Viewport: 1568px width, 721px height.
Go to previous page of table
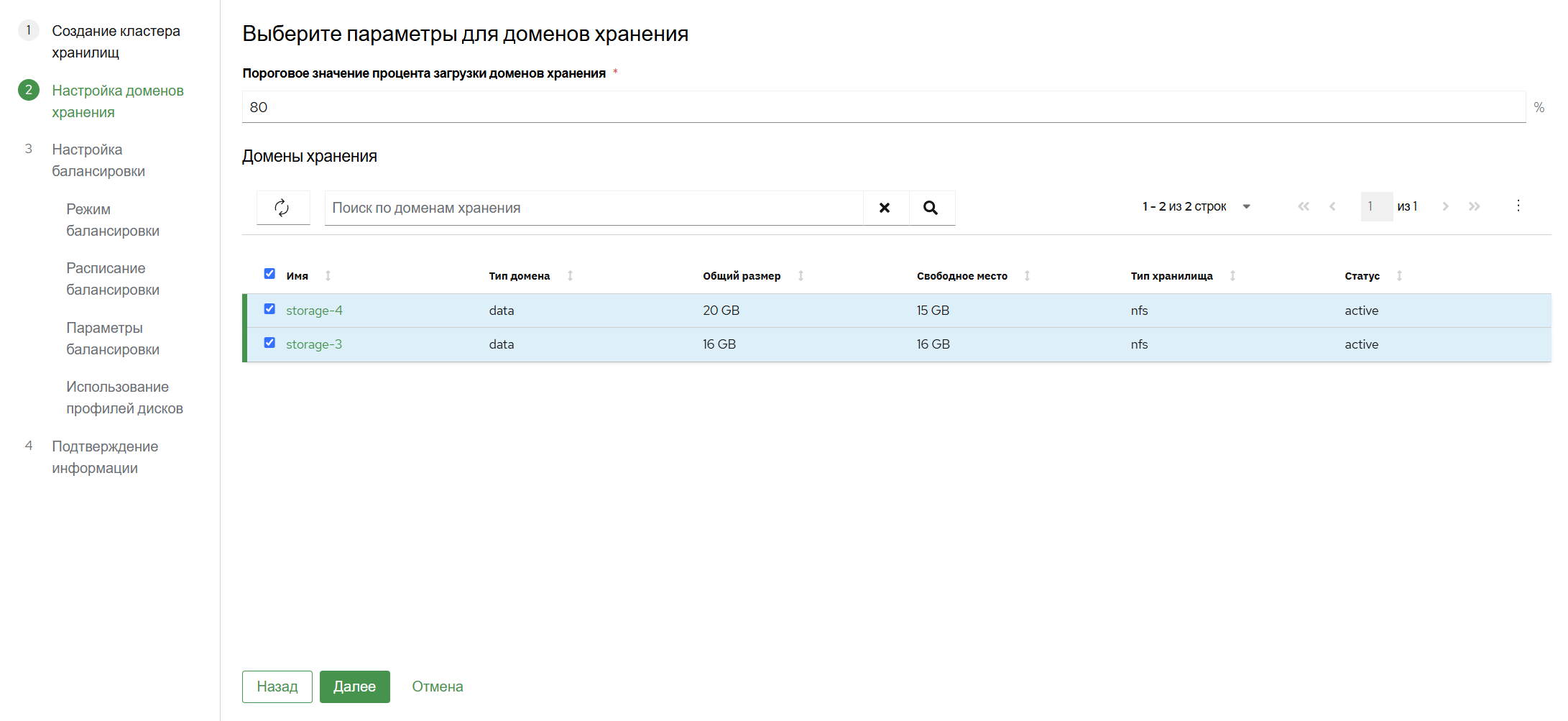pos(1332,206)
